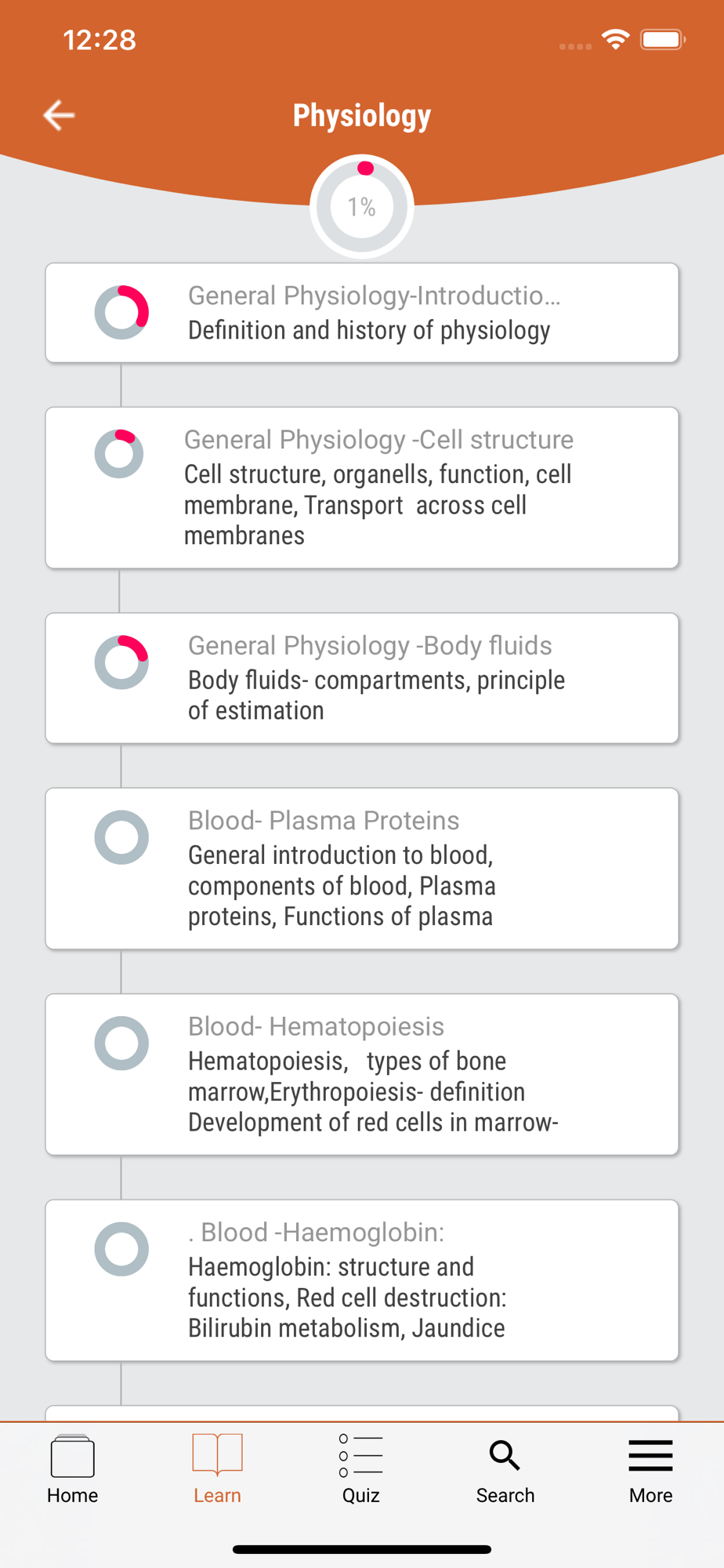Tap the 1% overall progress circle
The height and width of the screenshot is (1568, 724).
point(362,207)
